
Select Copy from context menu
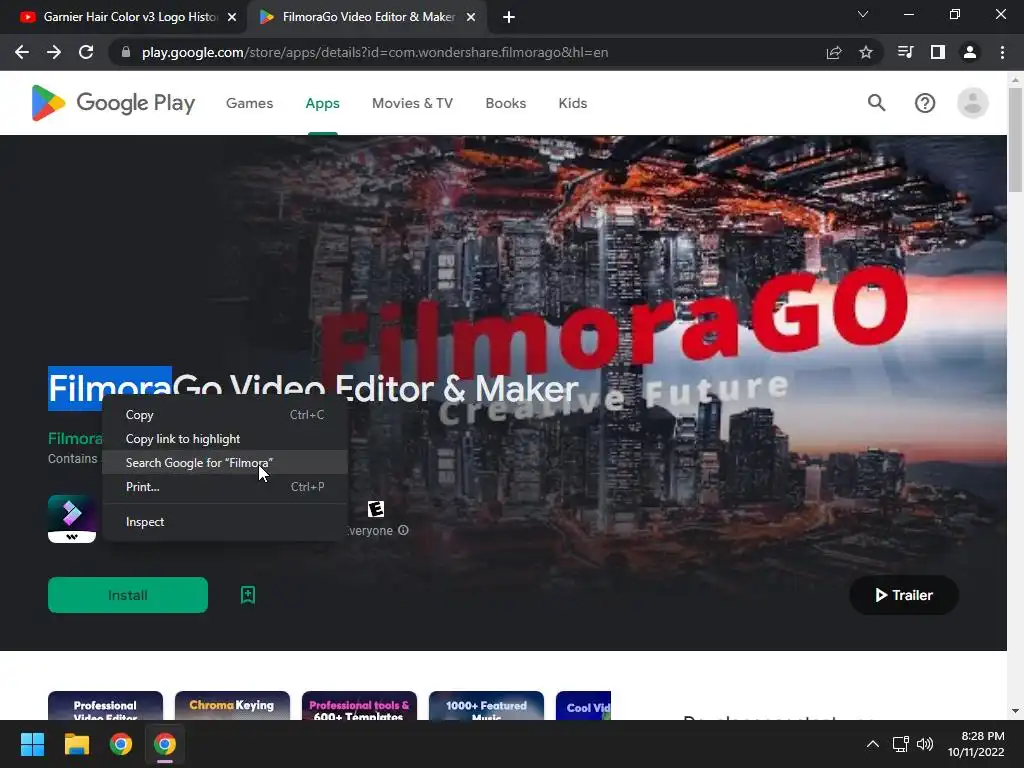(225, 415)
